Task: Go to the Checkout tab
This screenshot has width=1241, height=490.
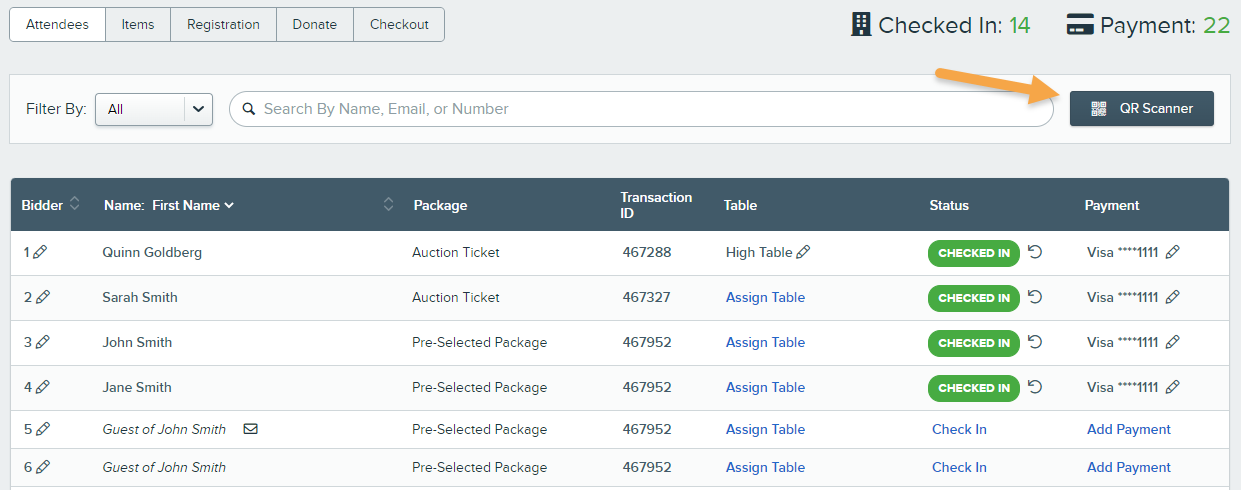Action: [399, 25]
